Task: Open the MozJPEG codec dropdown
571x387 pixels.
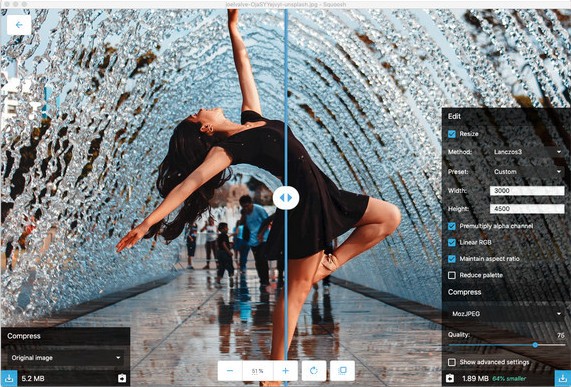Action: (506, 313)
